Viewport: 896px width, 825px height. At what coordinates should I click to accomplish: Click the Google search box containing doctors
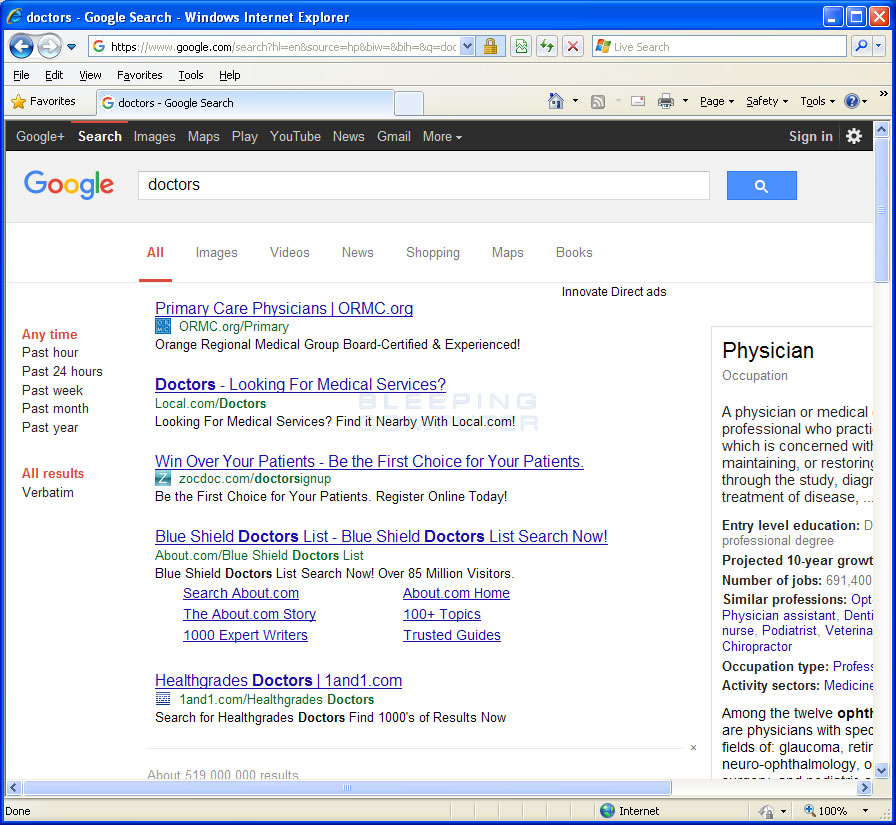click(423, 185)
